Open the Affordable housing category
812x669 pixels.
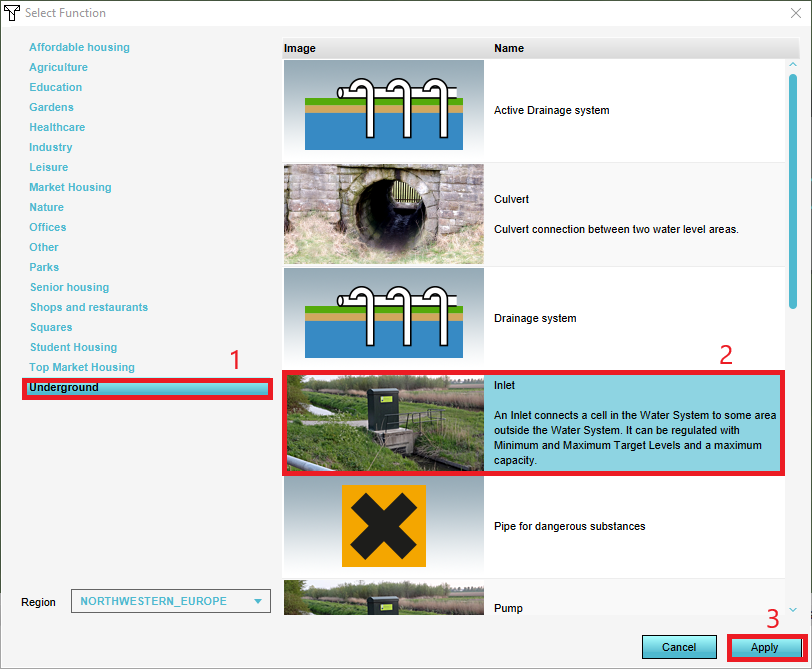tap(79, 47)
